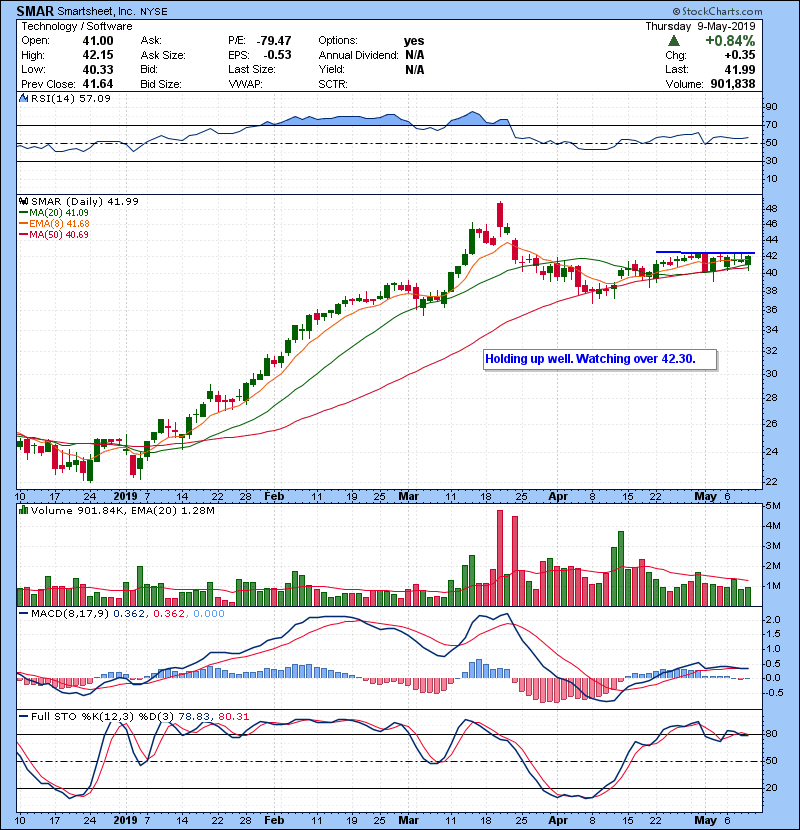The height and width of the screenshot is (830, 800).
Task: Click the Low value 40.33
Action: click(x=98, y=69)
